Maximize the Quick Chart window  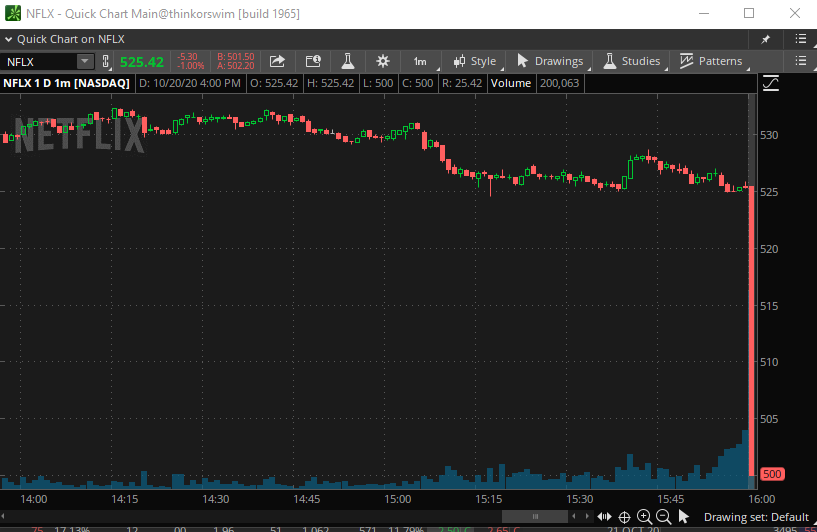coord(749,14)
